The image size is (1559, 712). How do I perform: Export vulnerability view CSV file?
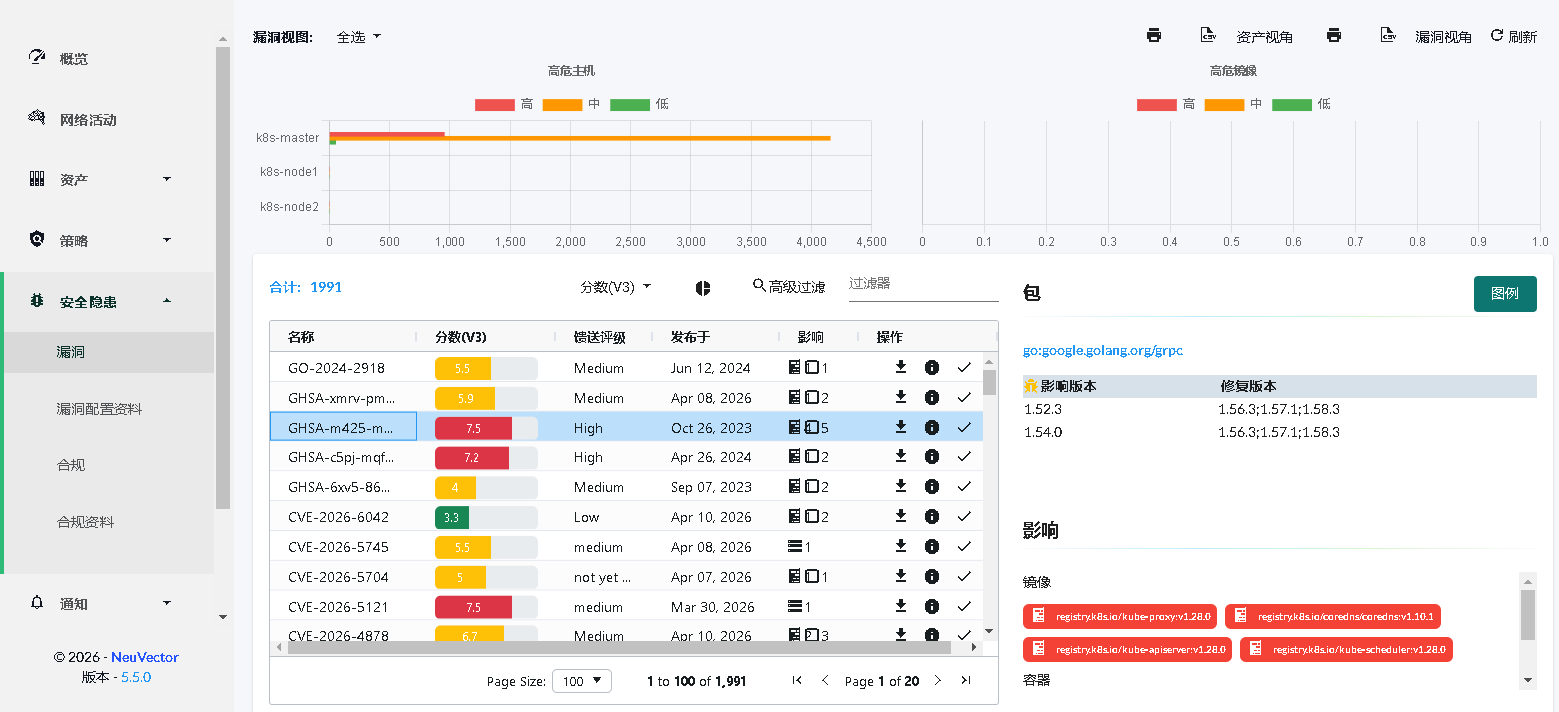(1388, 36)
